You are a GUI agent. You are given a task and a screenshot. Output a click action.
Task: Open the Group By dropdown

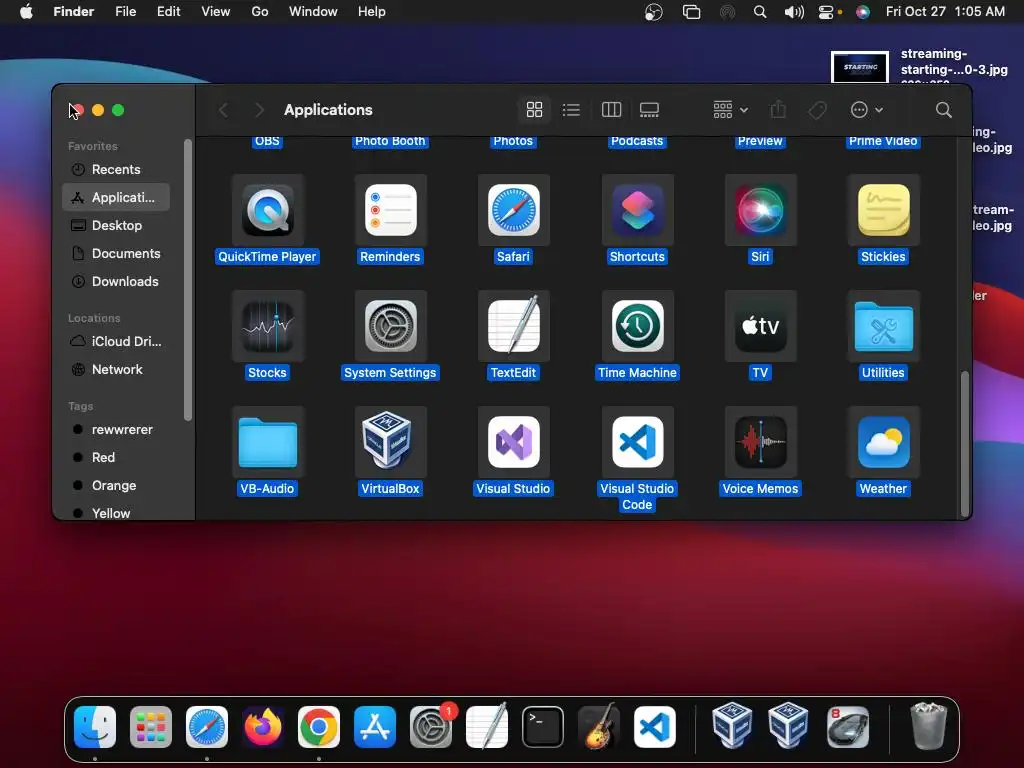pyautogui.click(x=730, y=110)
